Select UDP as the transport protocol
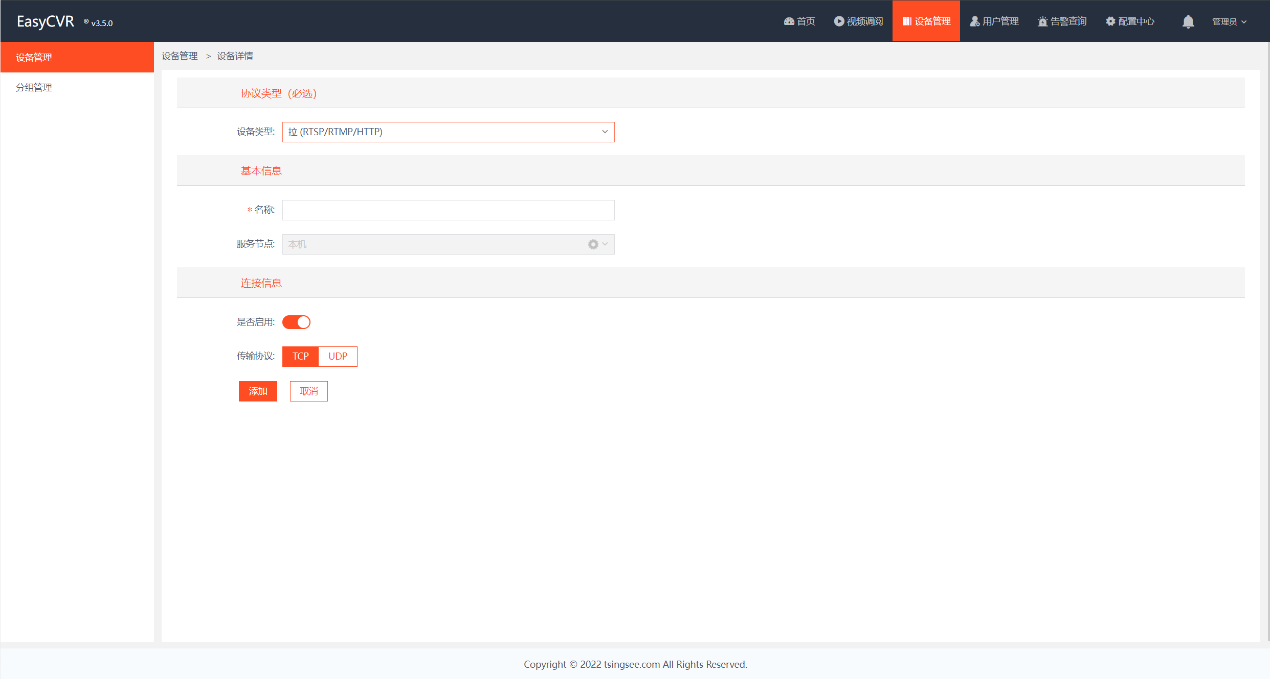 click(x=338, y=357)
